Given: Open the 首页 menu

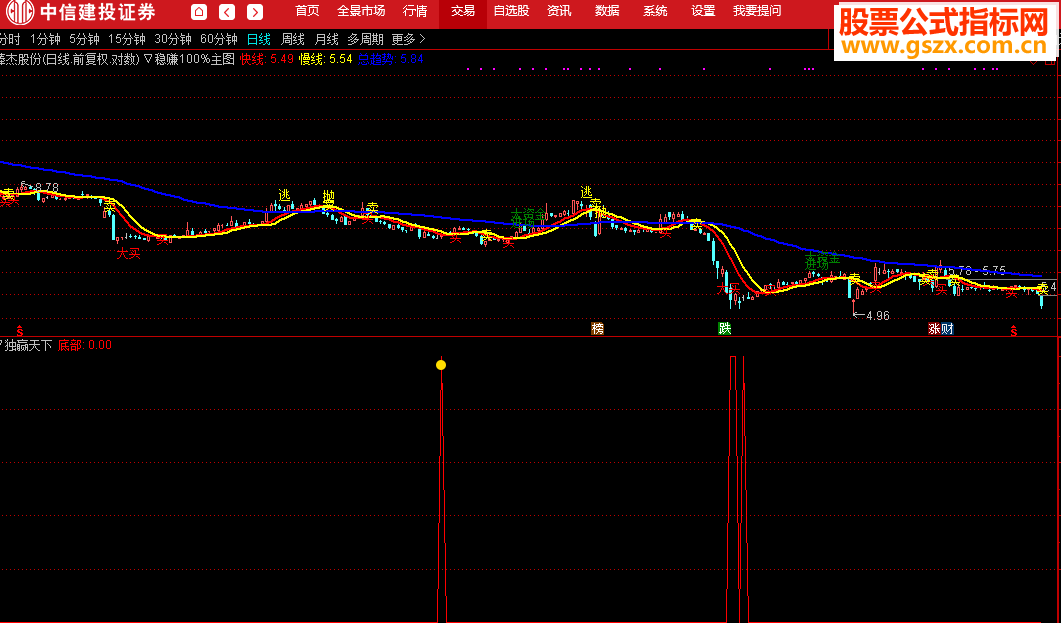Looking at the screenshot, I should [x=307, y=11].
